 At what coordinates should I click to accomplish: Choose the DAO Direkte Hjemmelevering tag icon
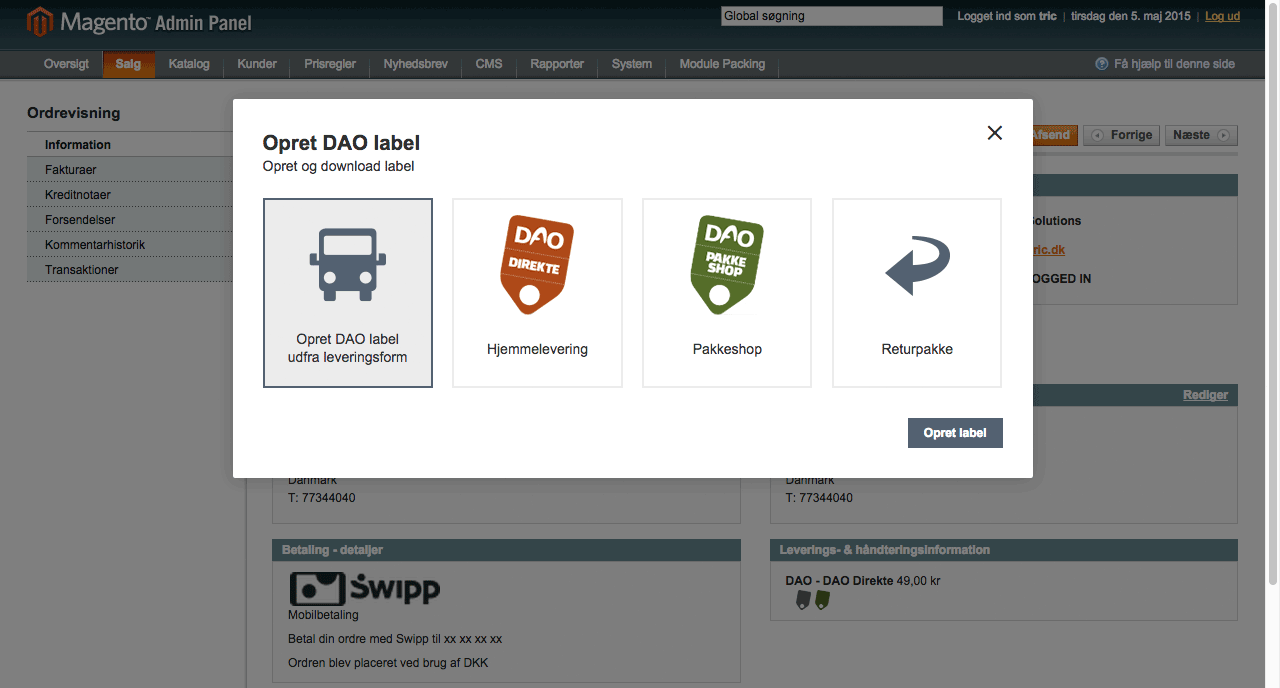click(537, 265)
